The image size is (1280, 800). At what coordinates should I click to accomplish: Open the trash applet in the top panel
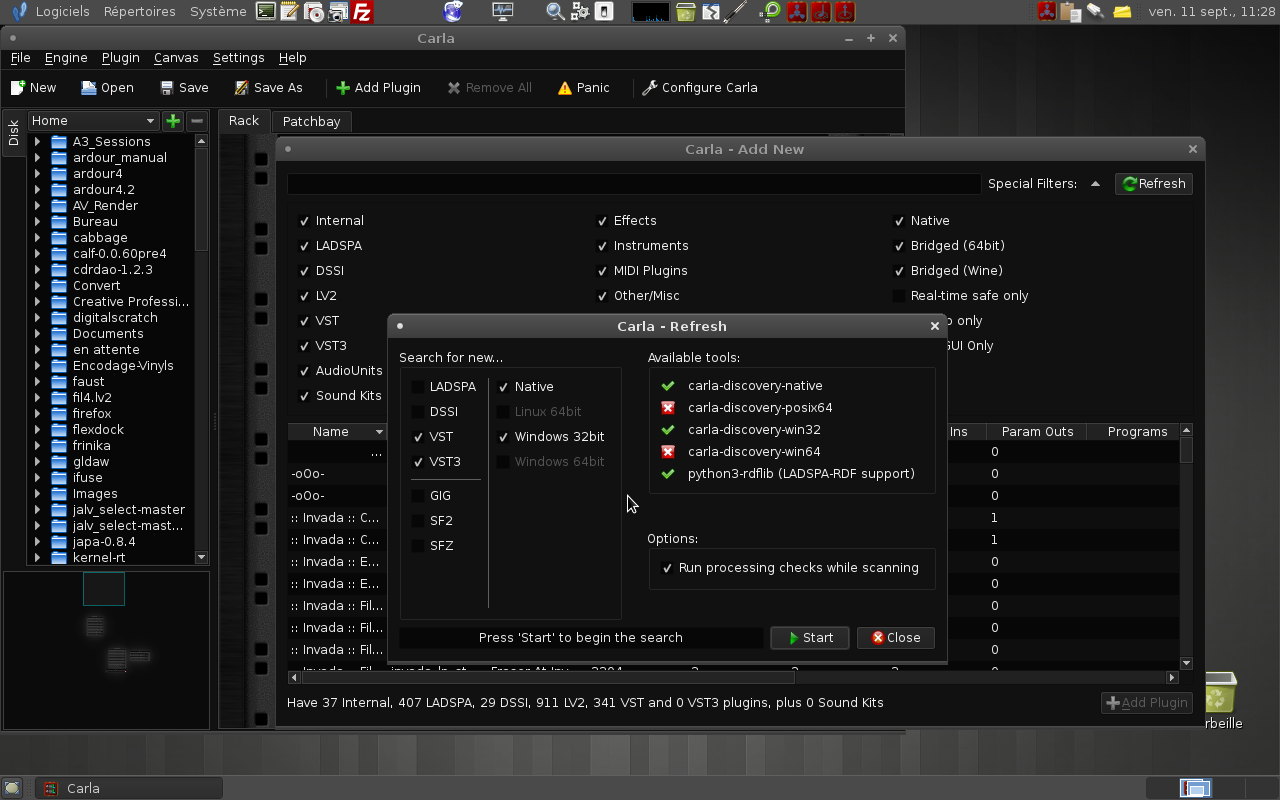685,12
